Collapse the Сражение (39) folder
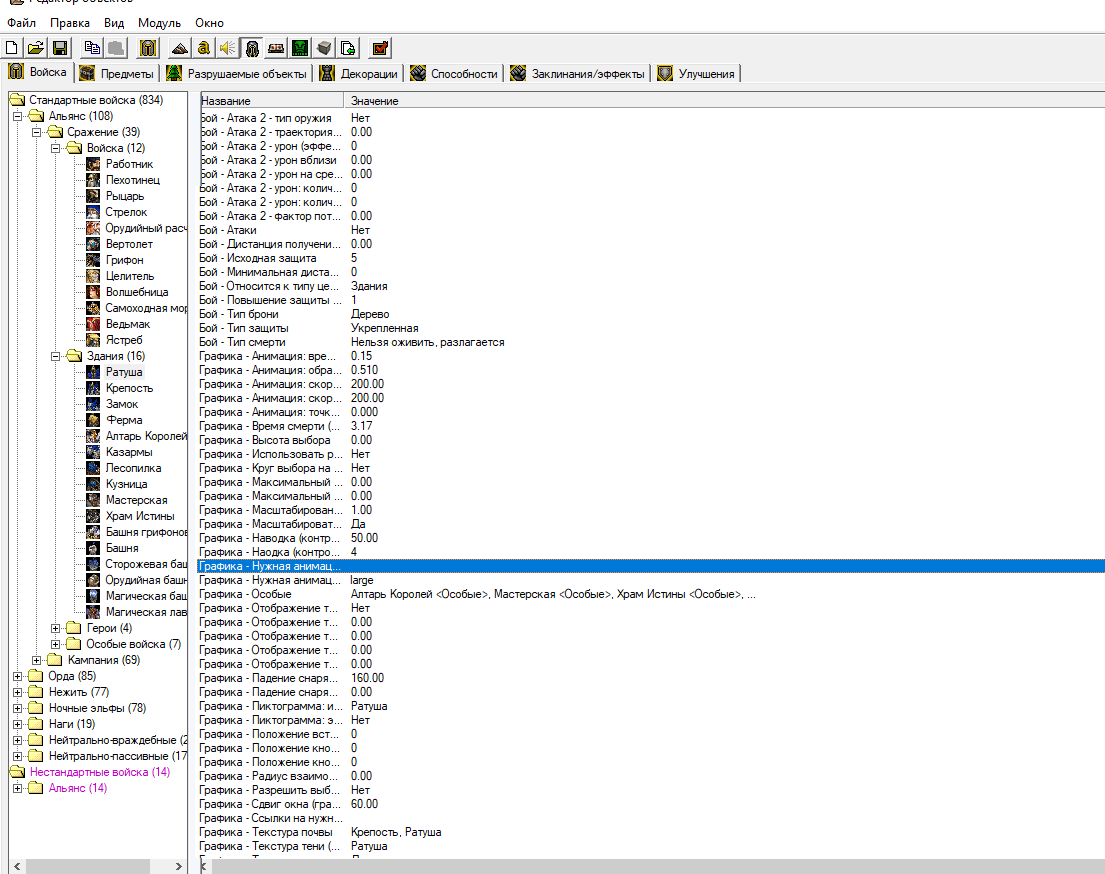Screen dimensions: 1105x874 coord(37,133)
